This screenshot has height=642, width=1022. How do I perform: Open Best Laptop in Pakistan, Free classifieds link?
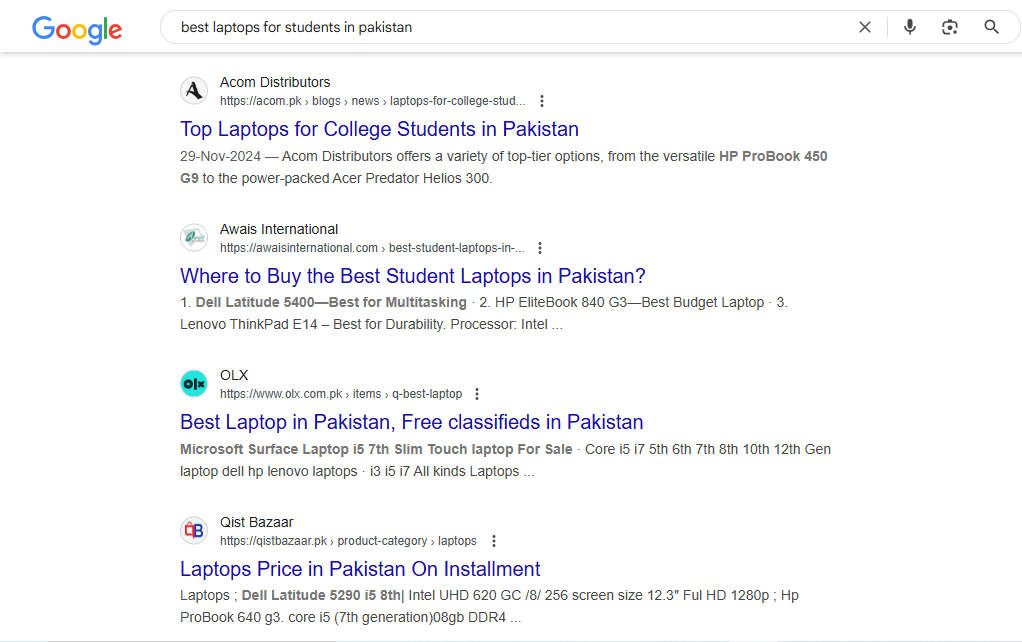point(411,422)
